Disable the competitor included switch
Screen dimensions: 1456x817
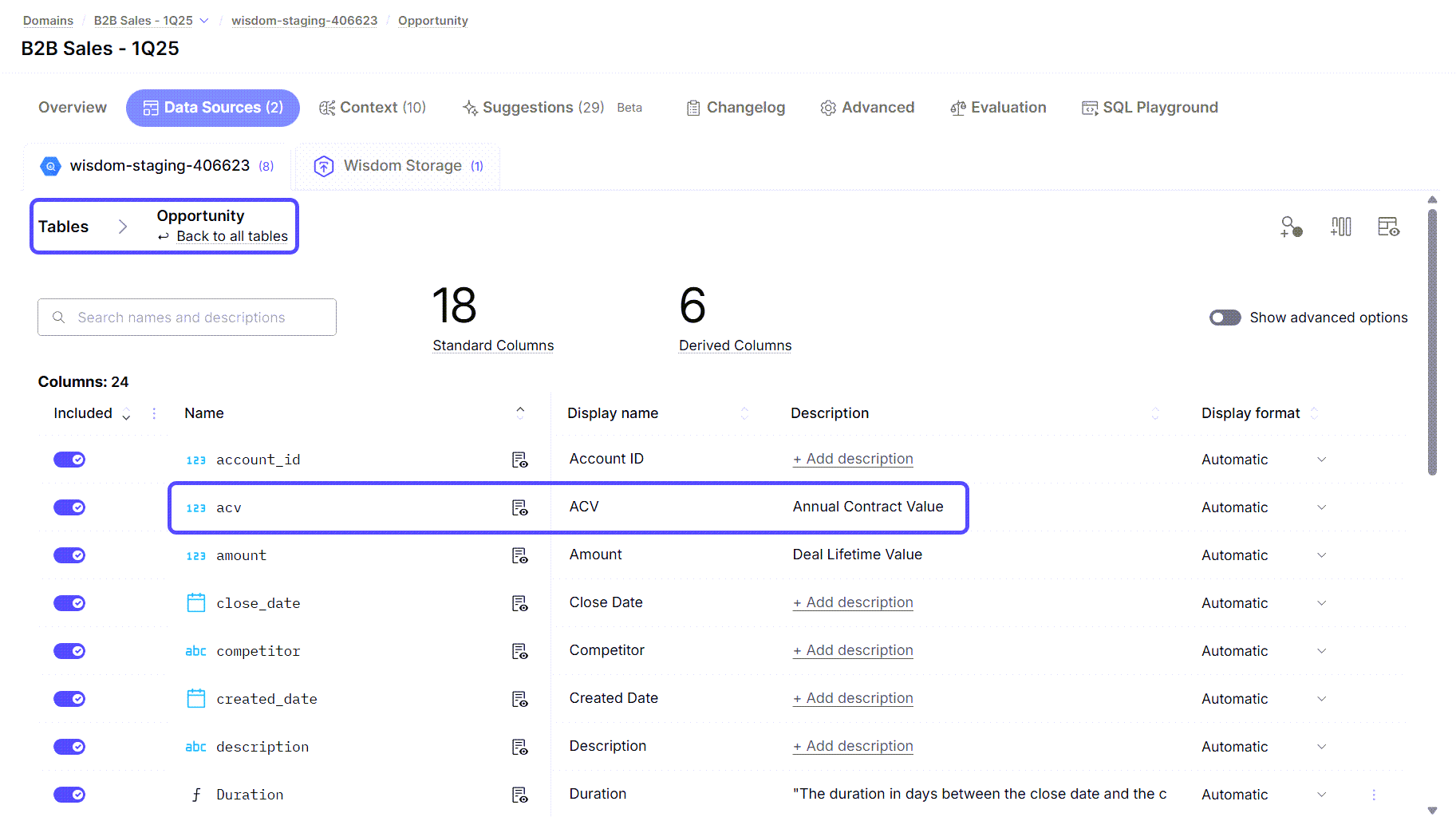point(69,651)
